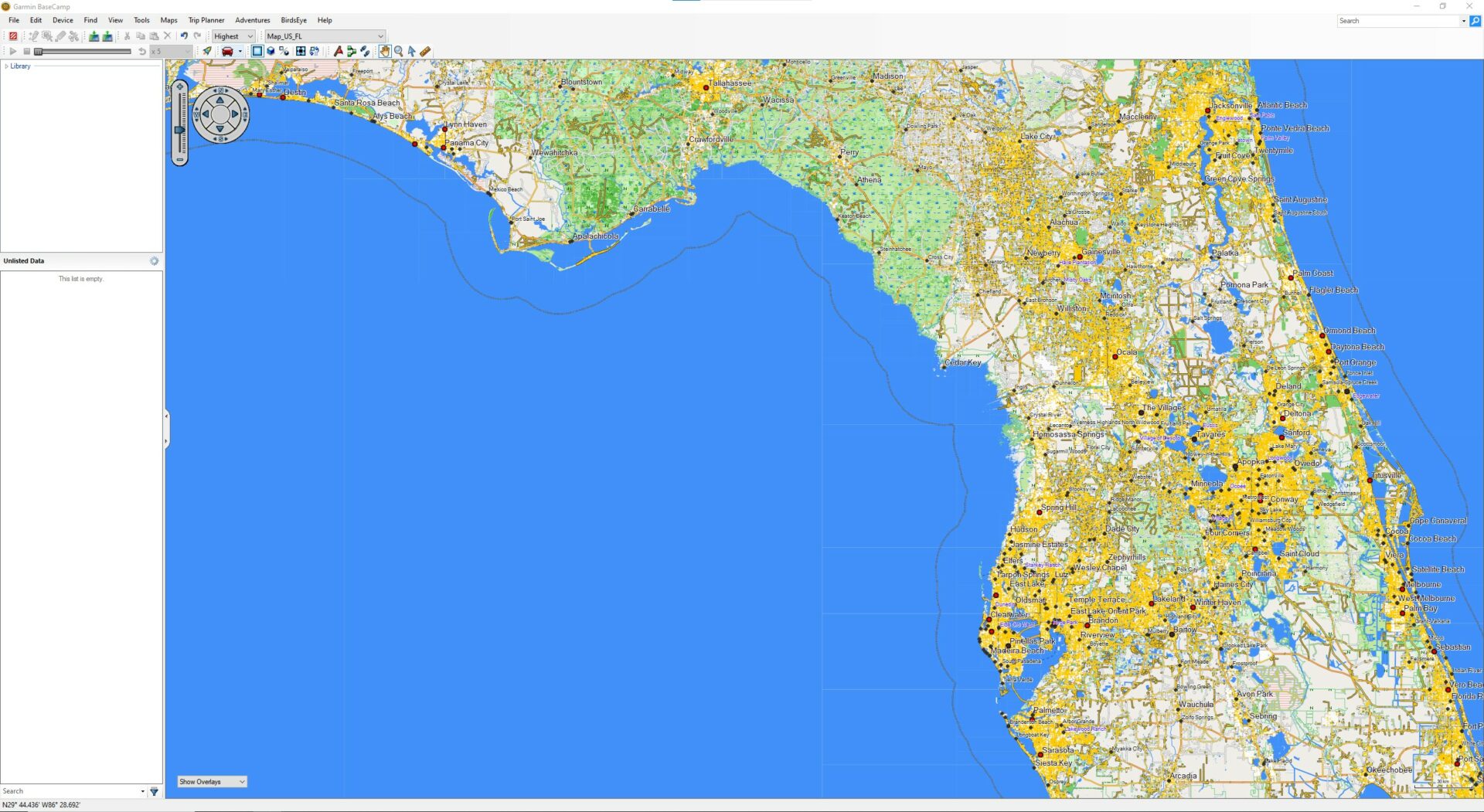Select the Zoom magnifier tool
The width and height of the screenshot is (1484, 812).
point(397,51)
